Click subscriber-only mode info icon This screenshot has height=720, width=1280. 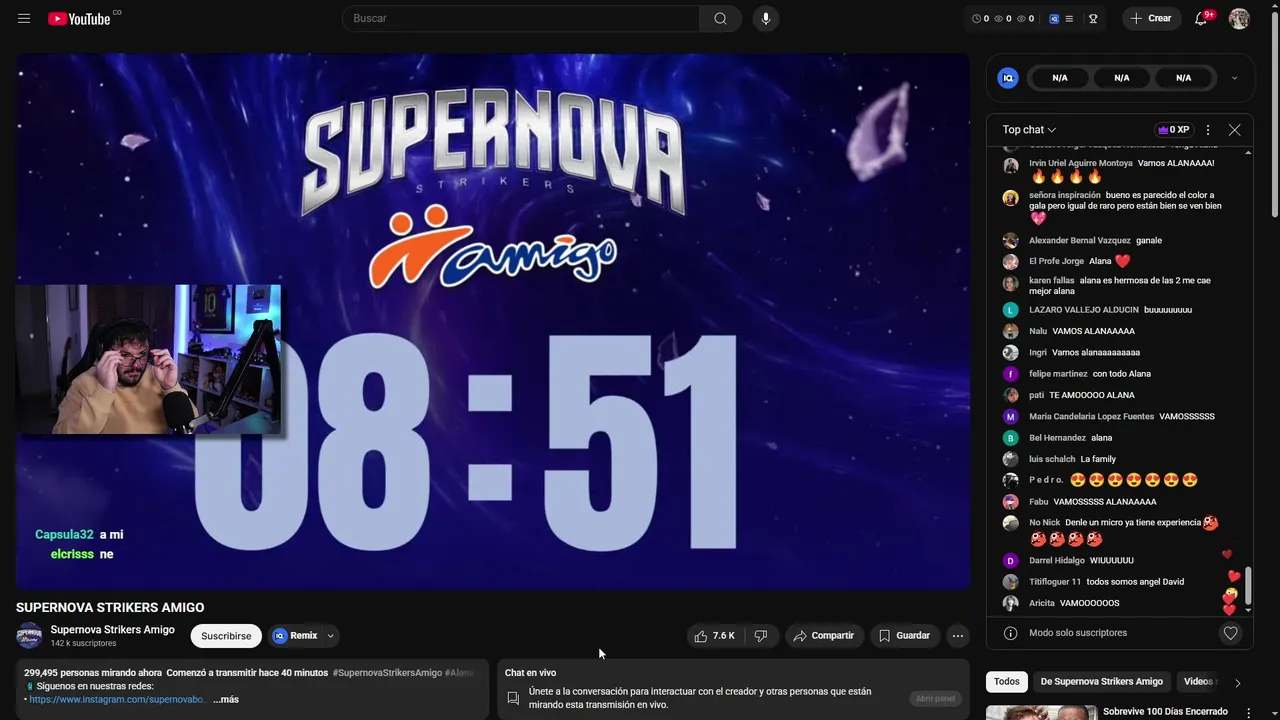click(x=1010, y=633)
